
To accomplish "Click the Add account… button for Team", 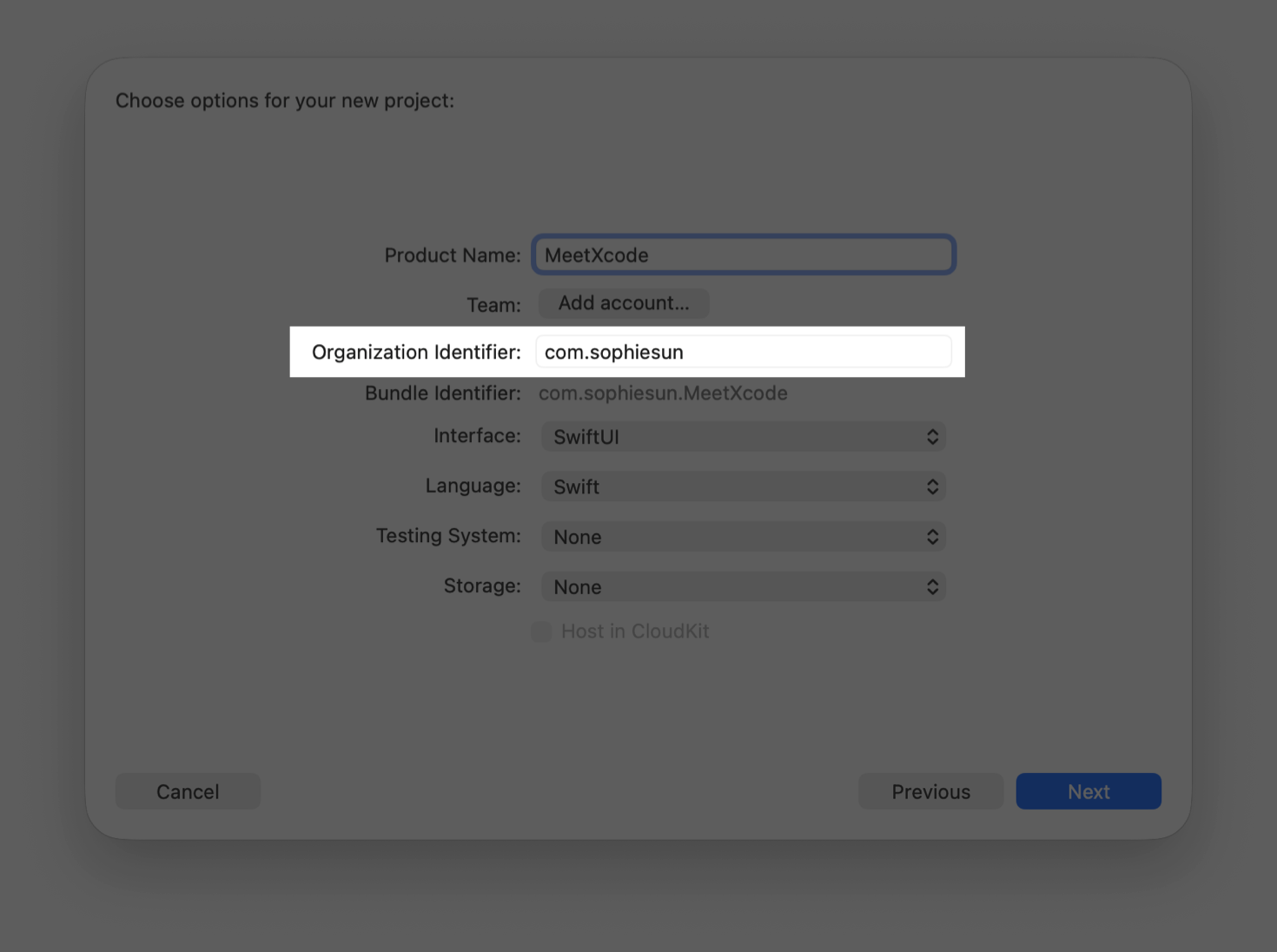I will [624, 303].
